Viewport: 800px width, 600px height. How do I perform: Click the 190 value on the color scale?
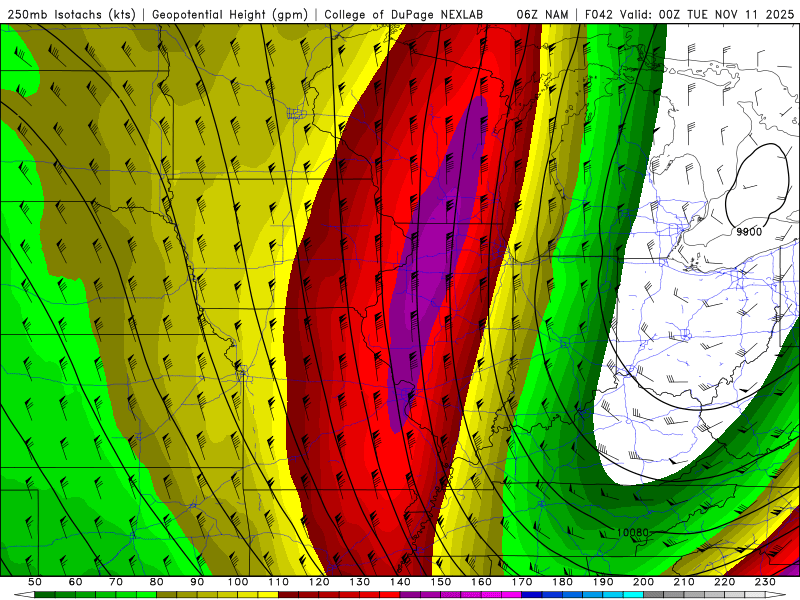[x=603, y=582]
